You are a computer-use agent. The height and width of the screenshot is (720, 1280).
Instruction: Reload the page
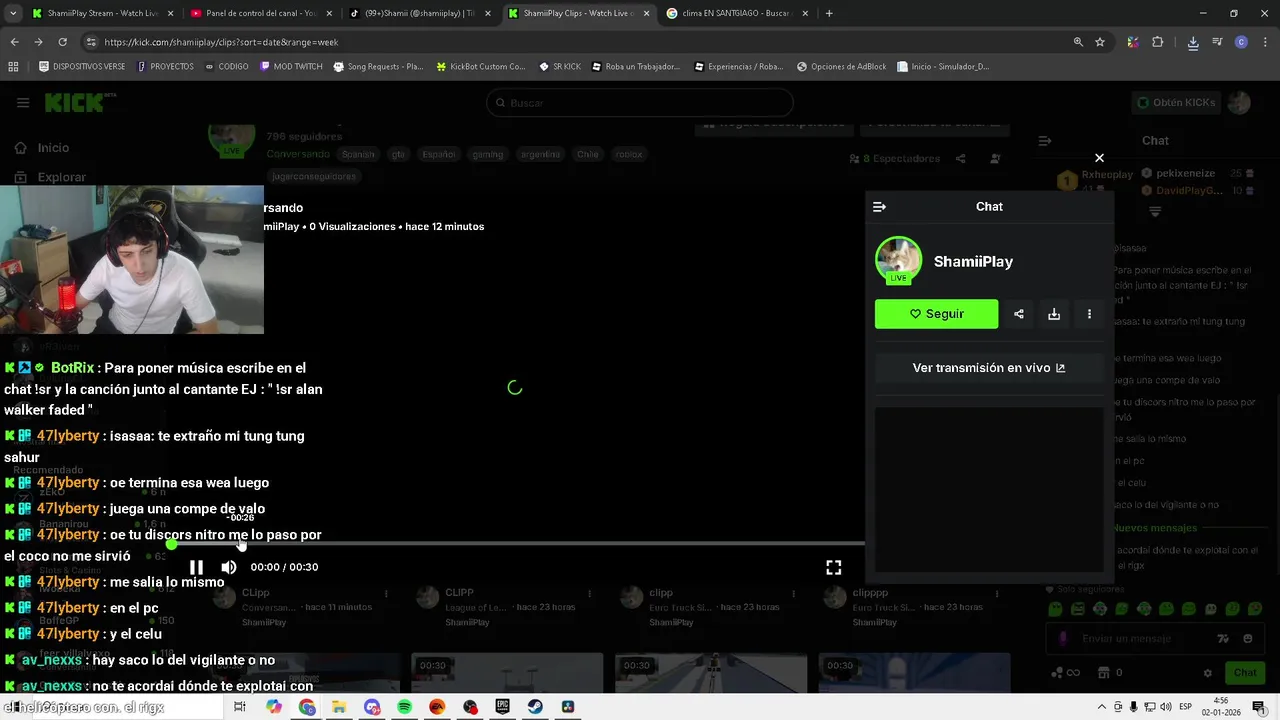point(62,42)
